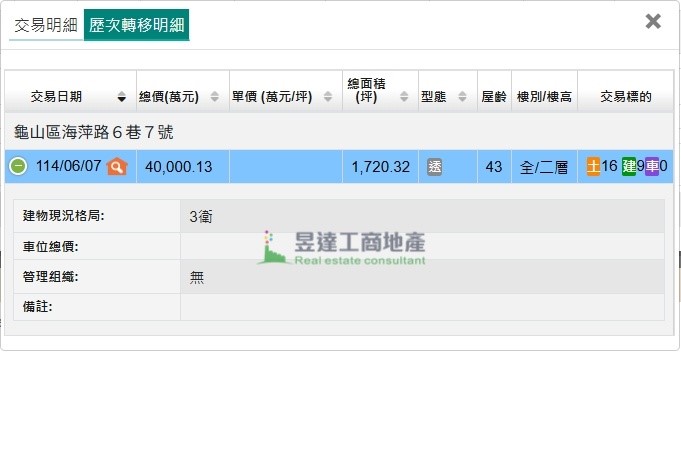Click the orange house search icon
The image size is (681, 471).
coord(117,167)
